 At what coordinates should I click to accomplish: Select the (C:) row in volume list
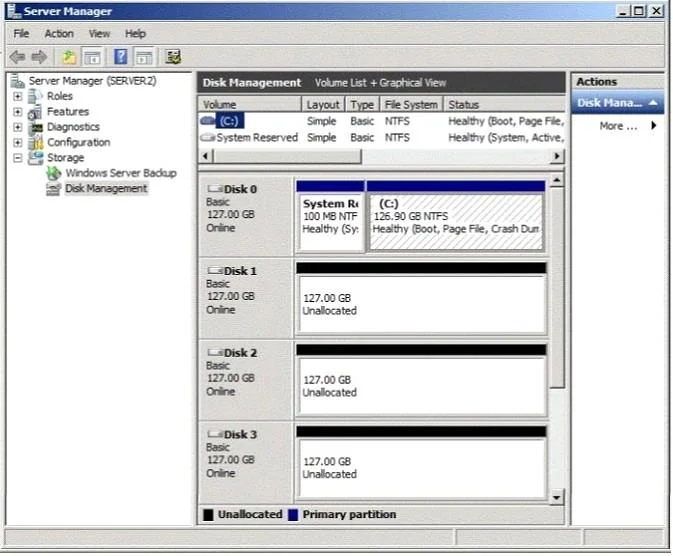pos(381,121)
